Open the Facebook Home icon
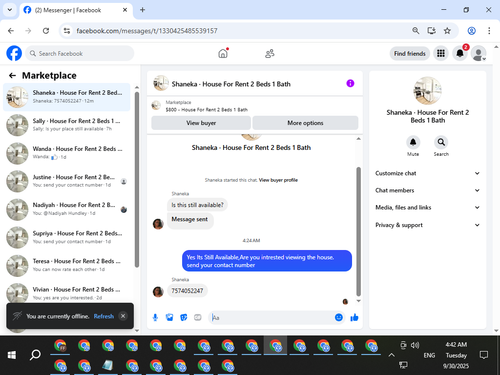The height and width of the screenshot is (375, 500). 223,53
